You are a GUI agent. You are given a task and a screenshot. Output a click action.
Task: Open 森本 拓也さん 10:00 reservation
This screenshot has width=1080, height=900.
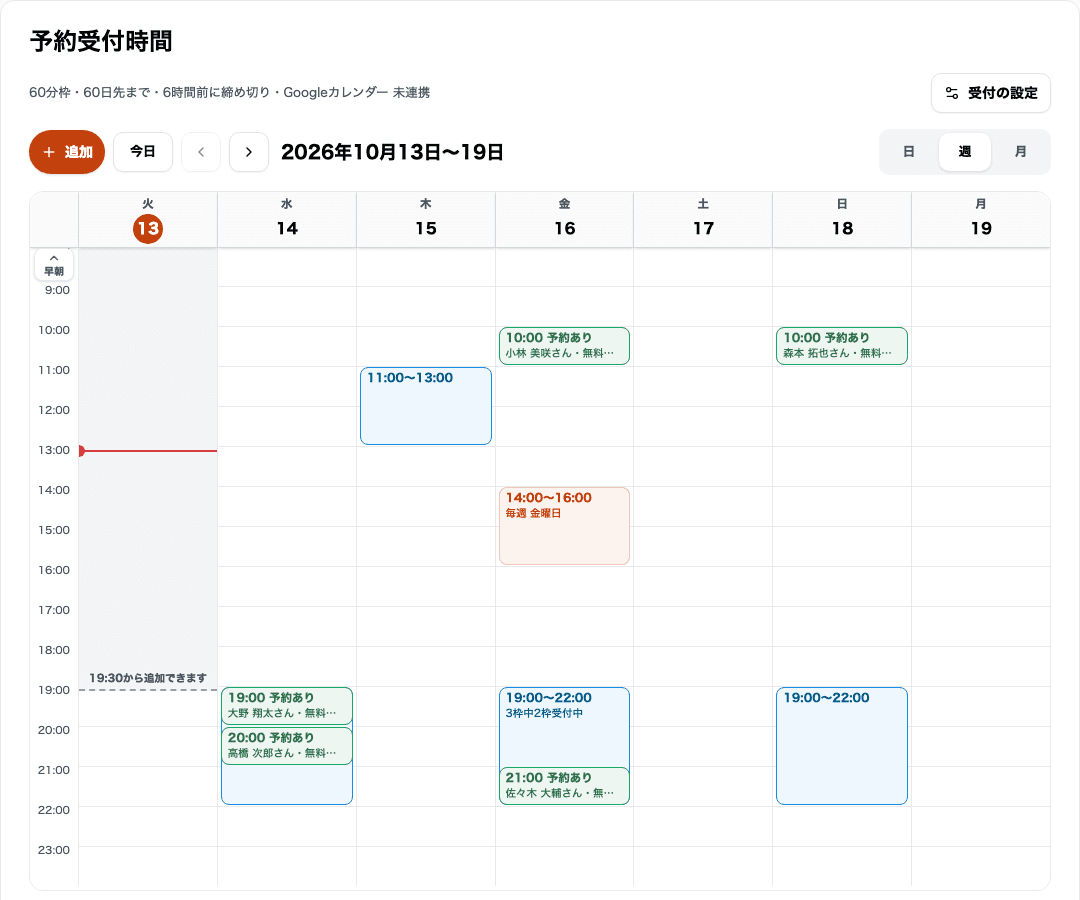click(842, 346)
